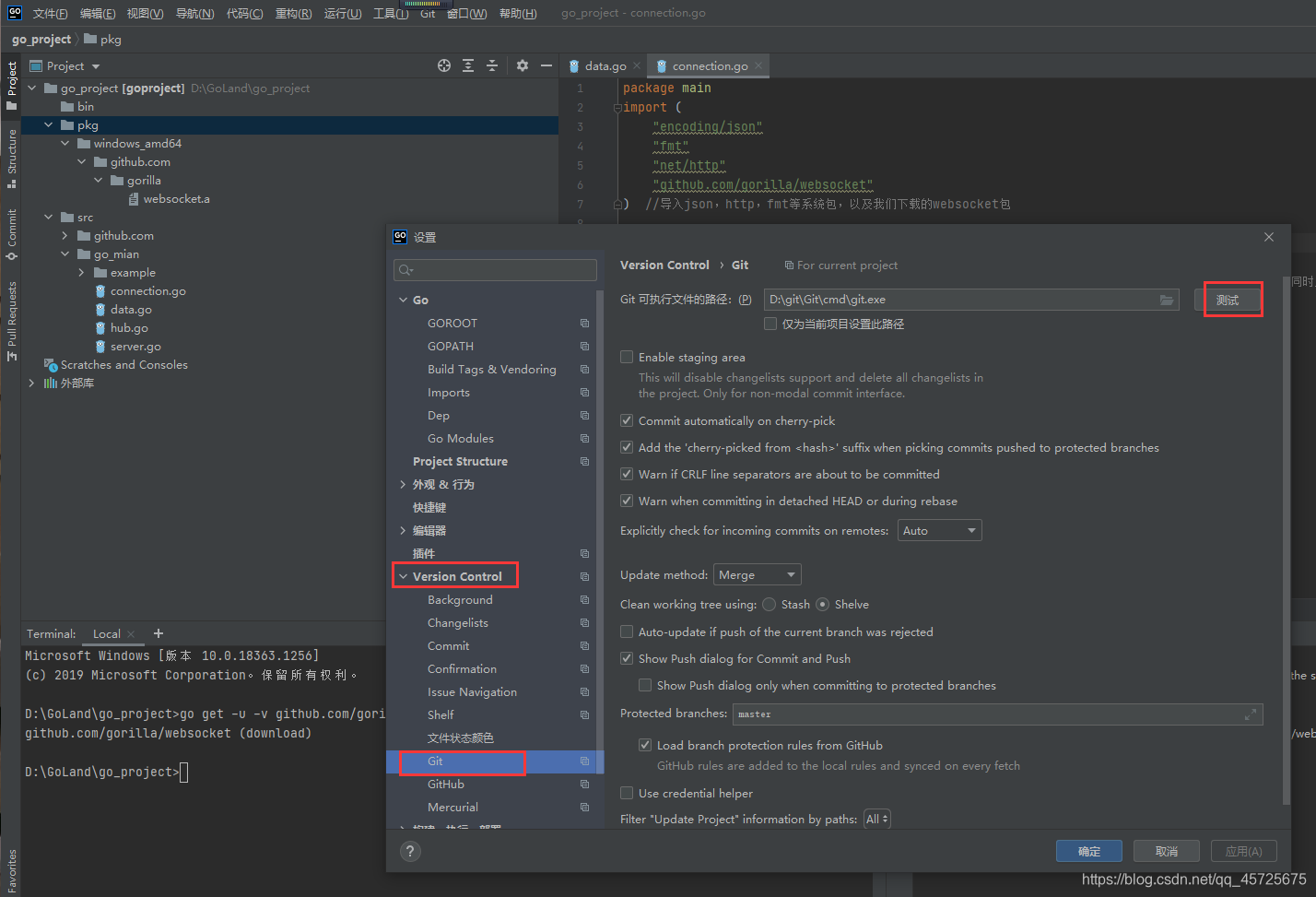Open incoming commits check Auto dropdown
The height and width of the screenshot is (897, 1316).
click(x=939, y=530)
